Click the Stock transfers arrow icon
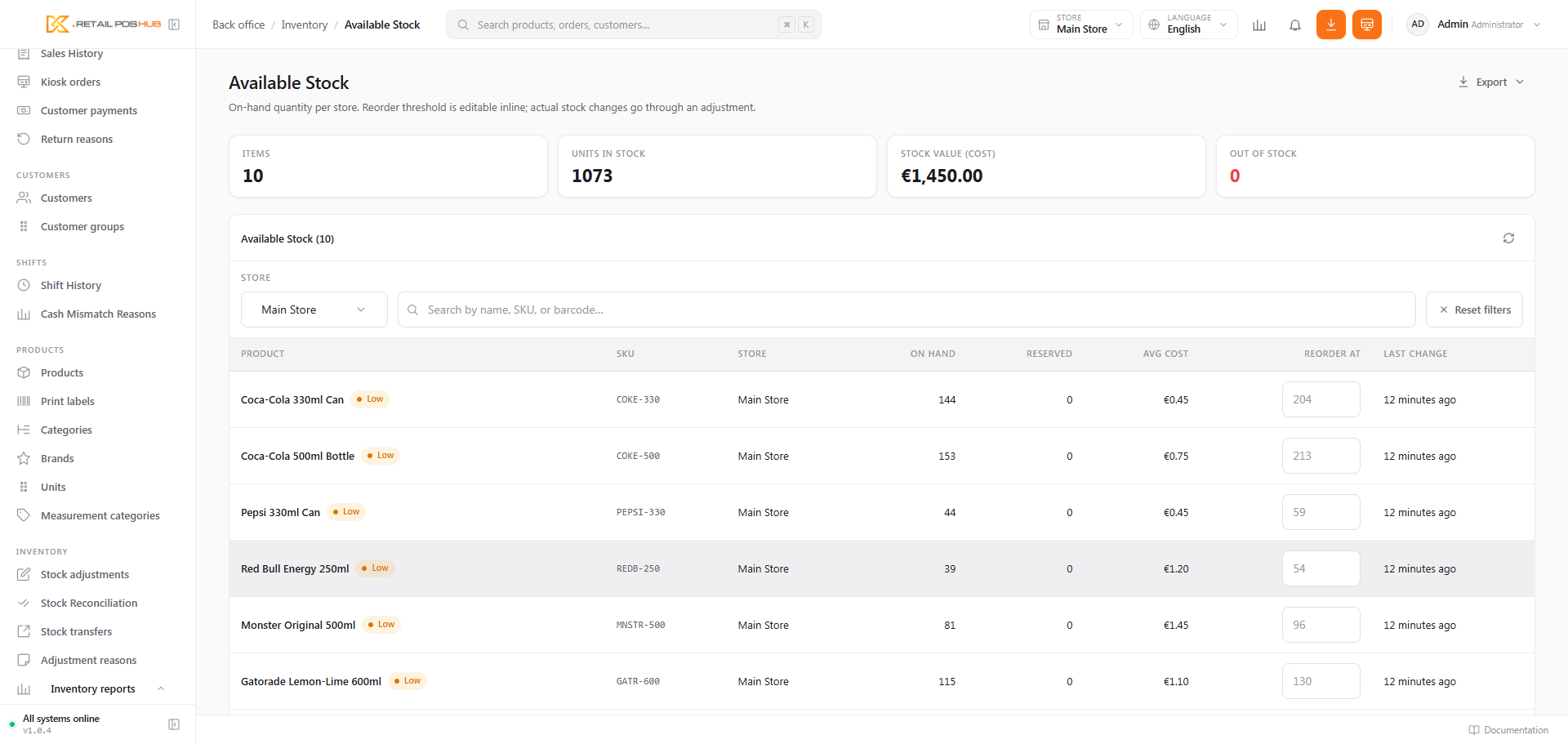 (x=24, y=632)
